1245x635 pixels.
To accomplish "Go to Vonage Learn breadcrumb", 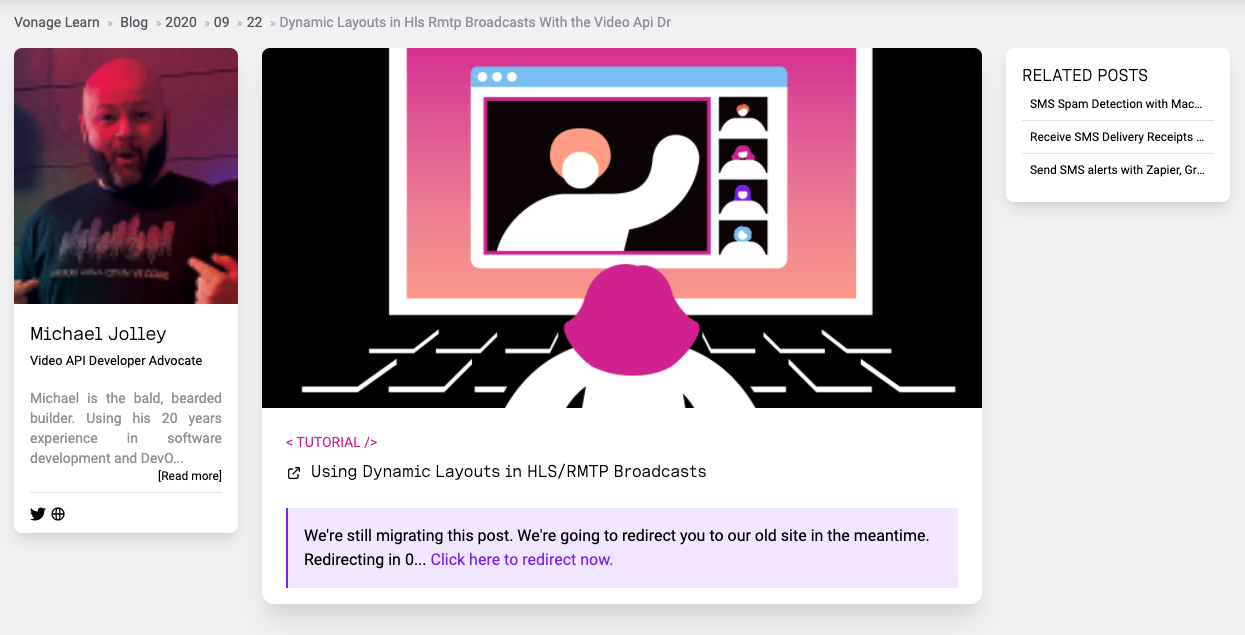I will pos(57,22).
